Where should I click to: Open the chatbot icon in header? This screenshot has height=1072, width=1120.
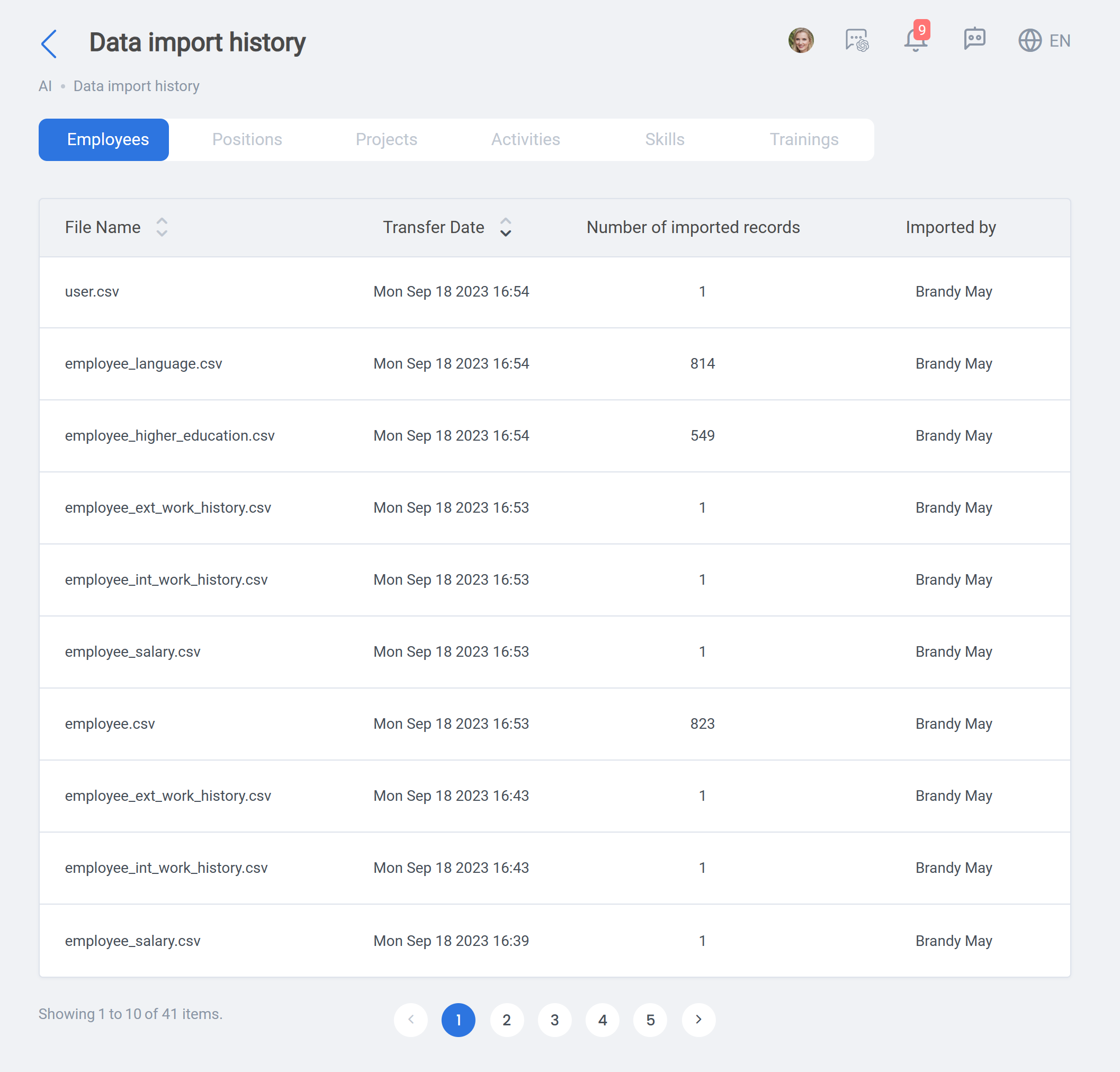(974, 39)
